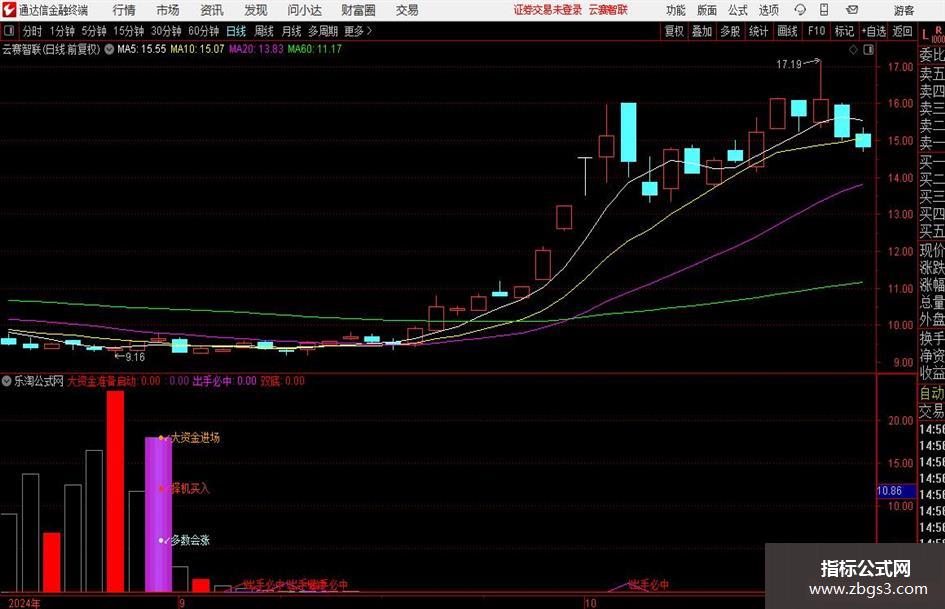Click the gear icon before 乐淘公式网
The width and height of the screenshot is (945, 609).
7,381
